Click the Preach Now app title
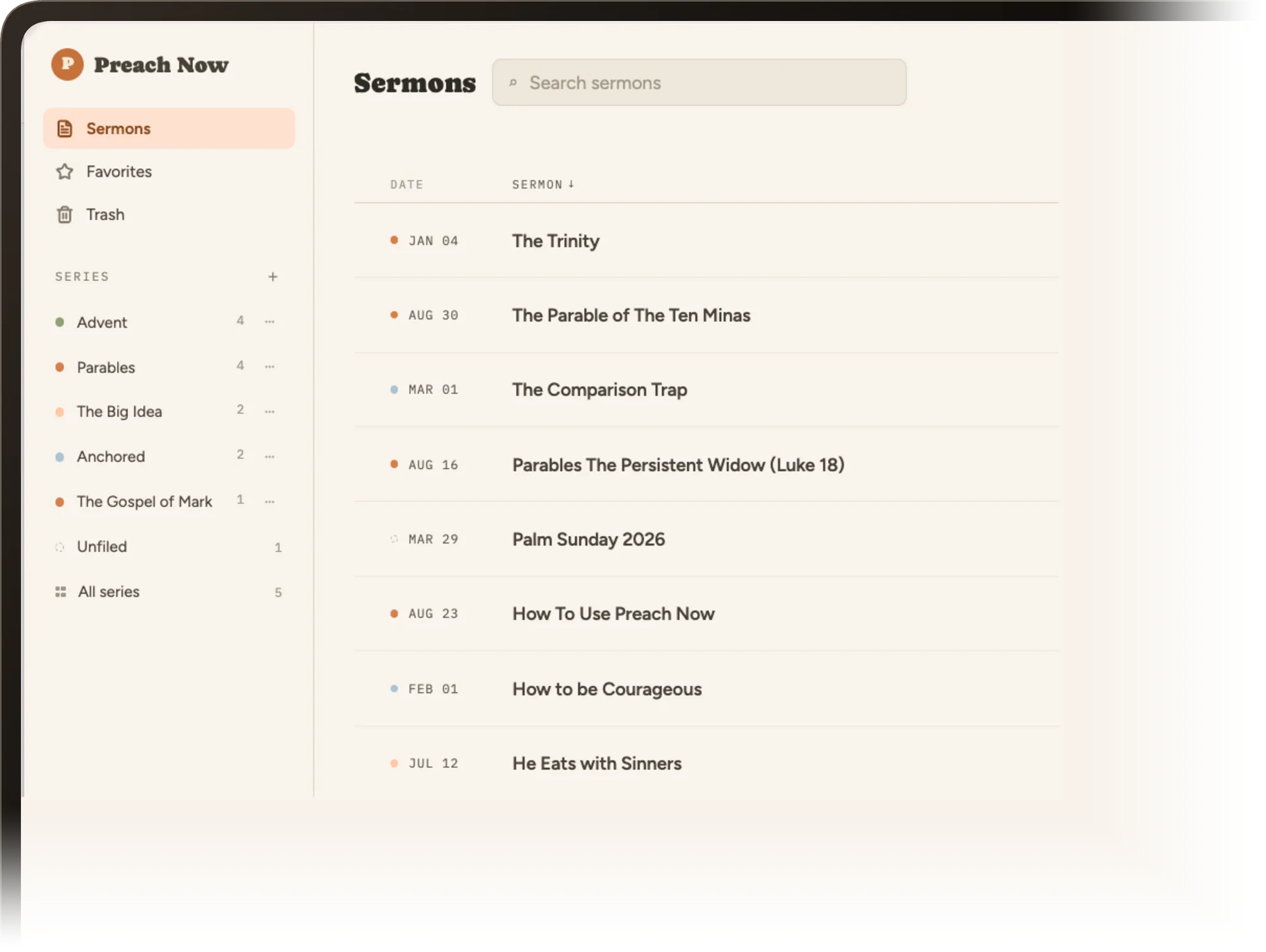This screenshot has height=952, width=1266. click(x=161, y=65)
